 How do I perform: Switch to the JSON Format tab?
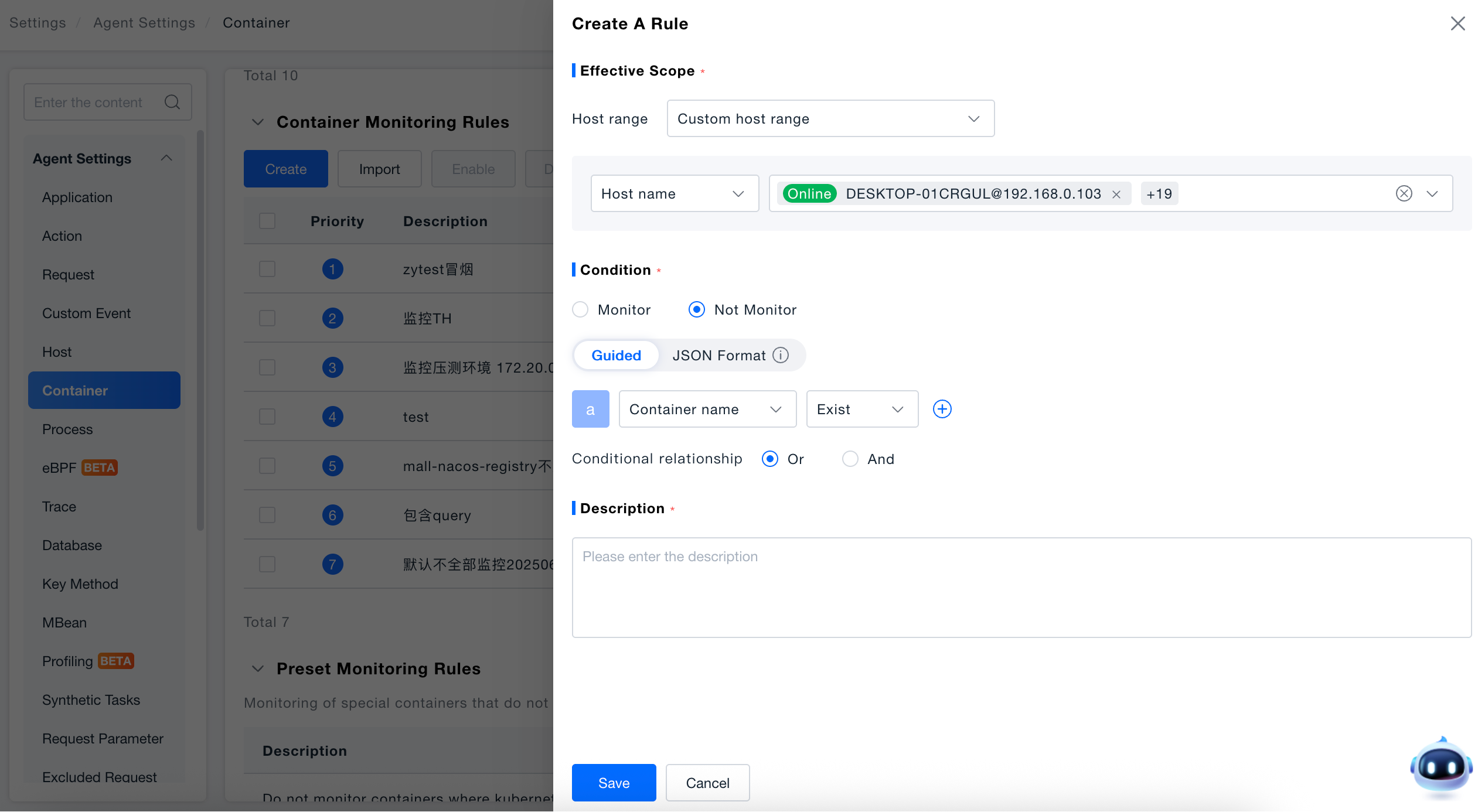pos(718,355)
